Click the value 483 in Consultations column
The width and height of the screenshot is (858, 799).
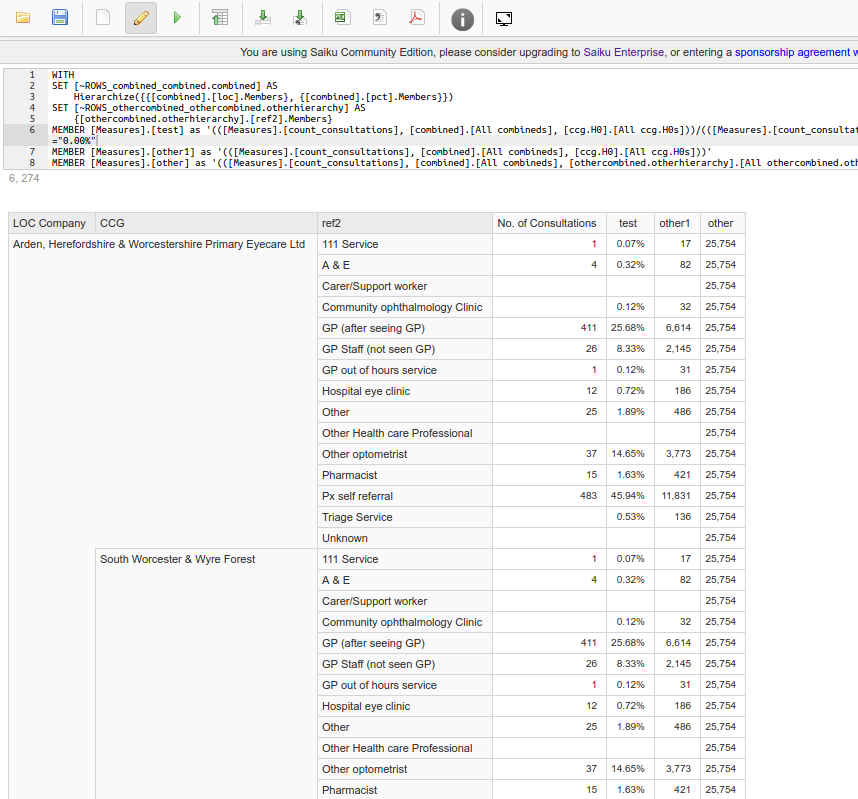point(588,496)
